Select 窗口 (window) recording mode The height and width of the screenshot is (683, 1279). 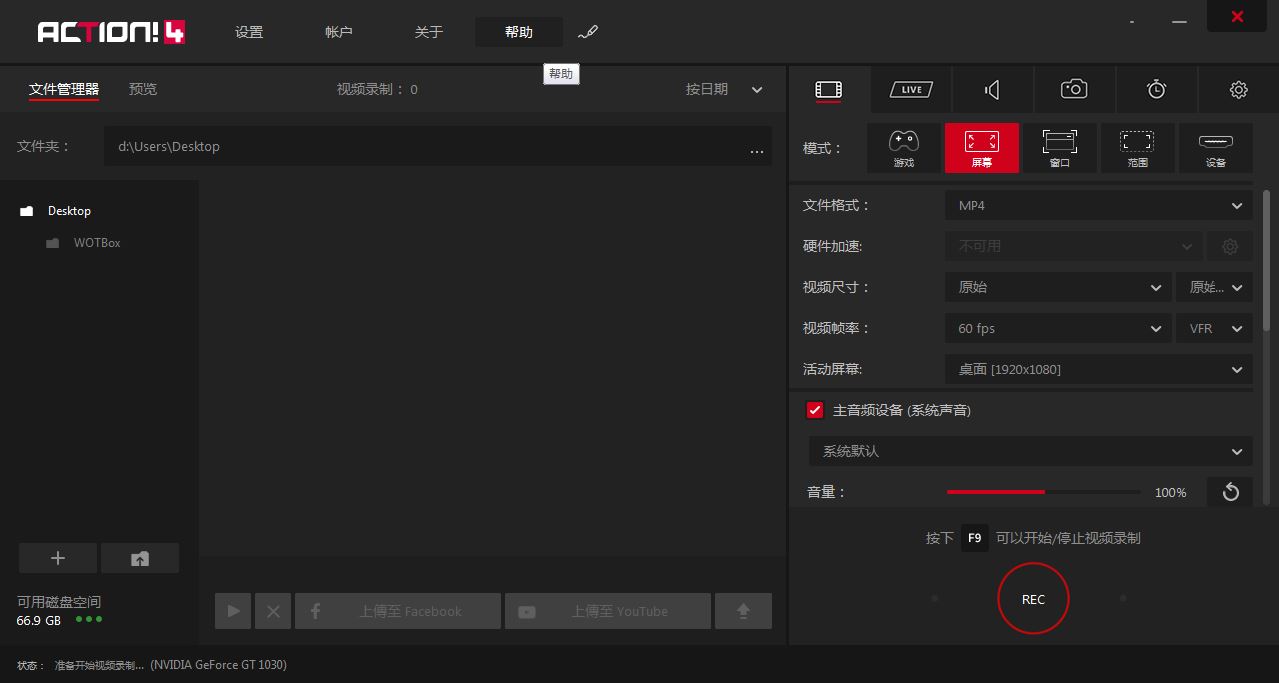1059,148
